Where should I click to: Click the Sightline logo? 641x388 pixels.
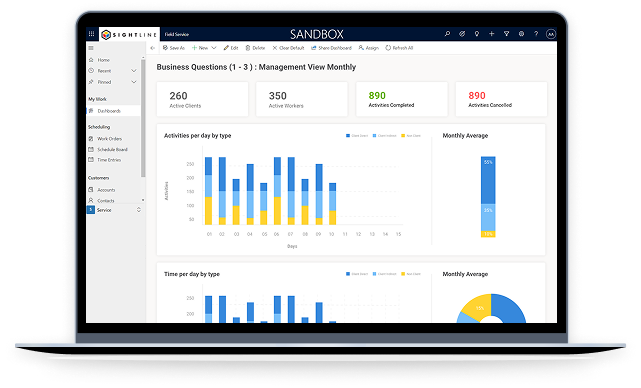pyautogui.click(x=129, y=35)
